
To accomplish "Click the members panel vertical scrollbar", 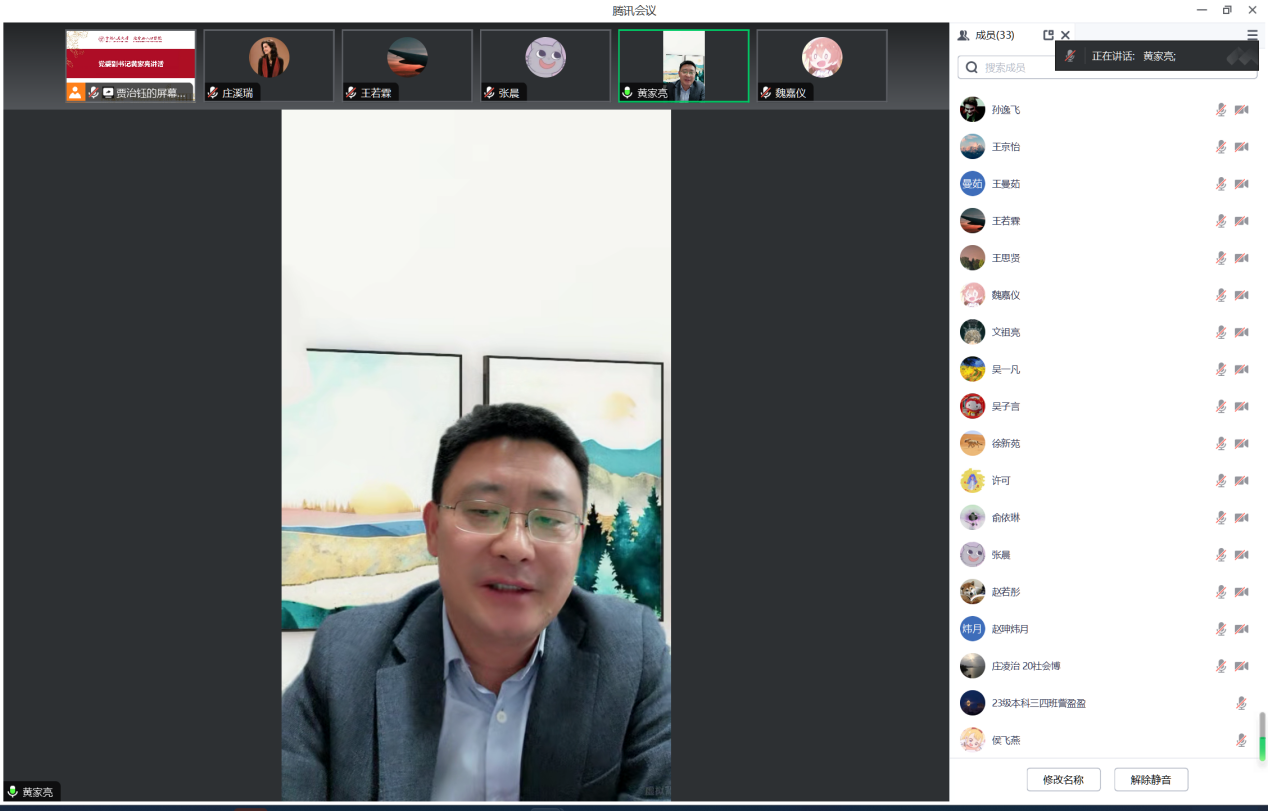I will point(1261,735).
